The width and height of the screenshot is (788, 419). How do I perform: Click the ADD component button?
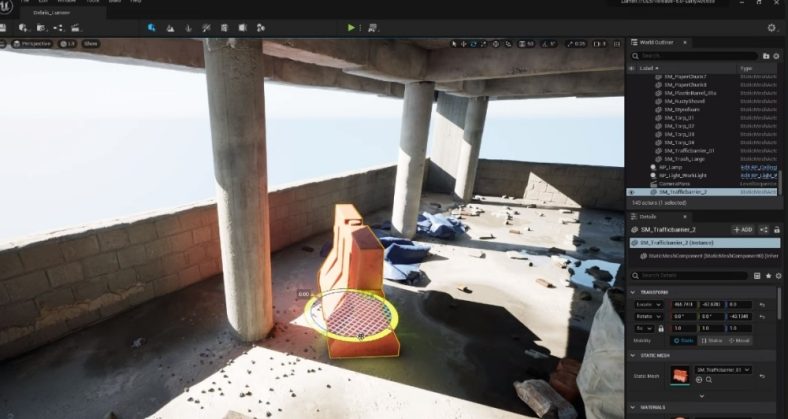743,230
